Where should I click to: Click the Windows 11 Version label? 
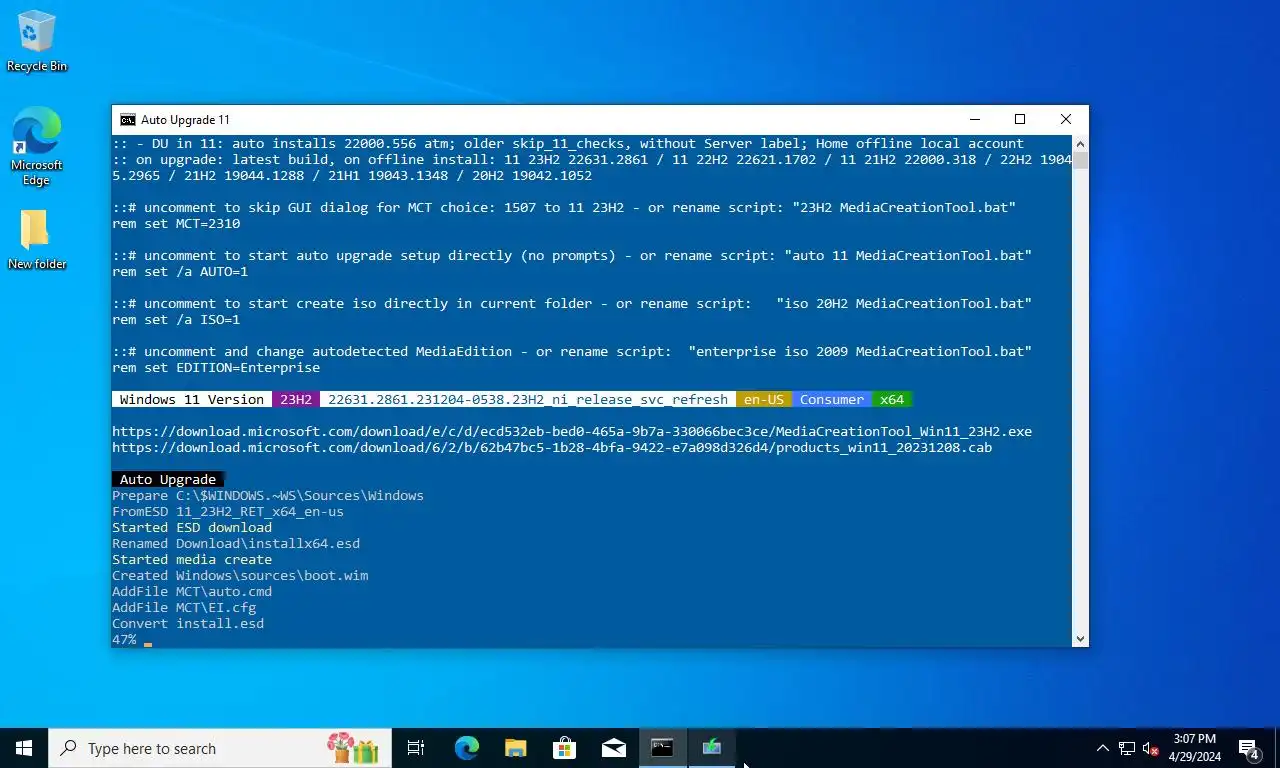tap(192, 399)
